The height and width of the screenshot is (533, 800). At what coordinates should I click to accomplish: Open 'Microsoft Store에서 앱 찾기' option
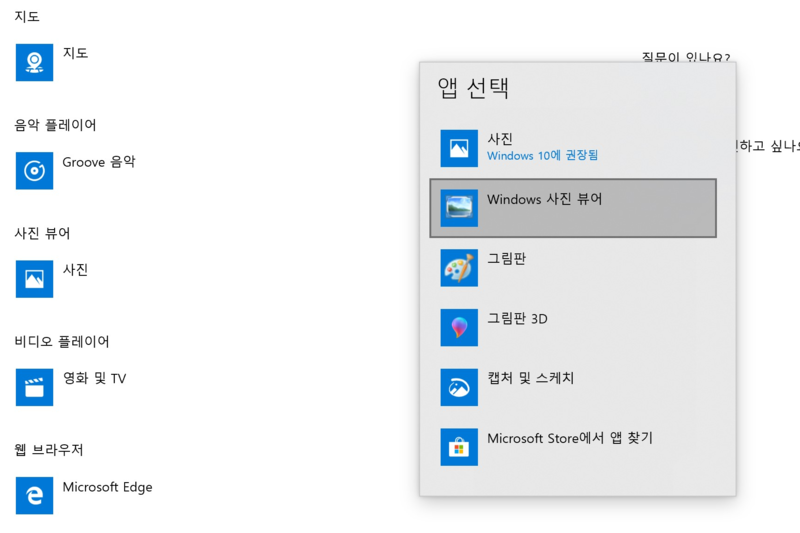tap(573, 447)
